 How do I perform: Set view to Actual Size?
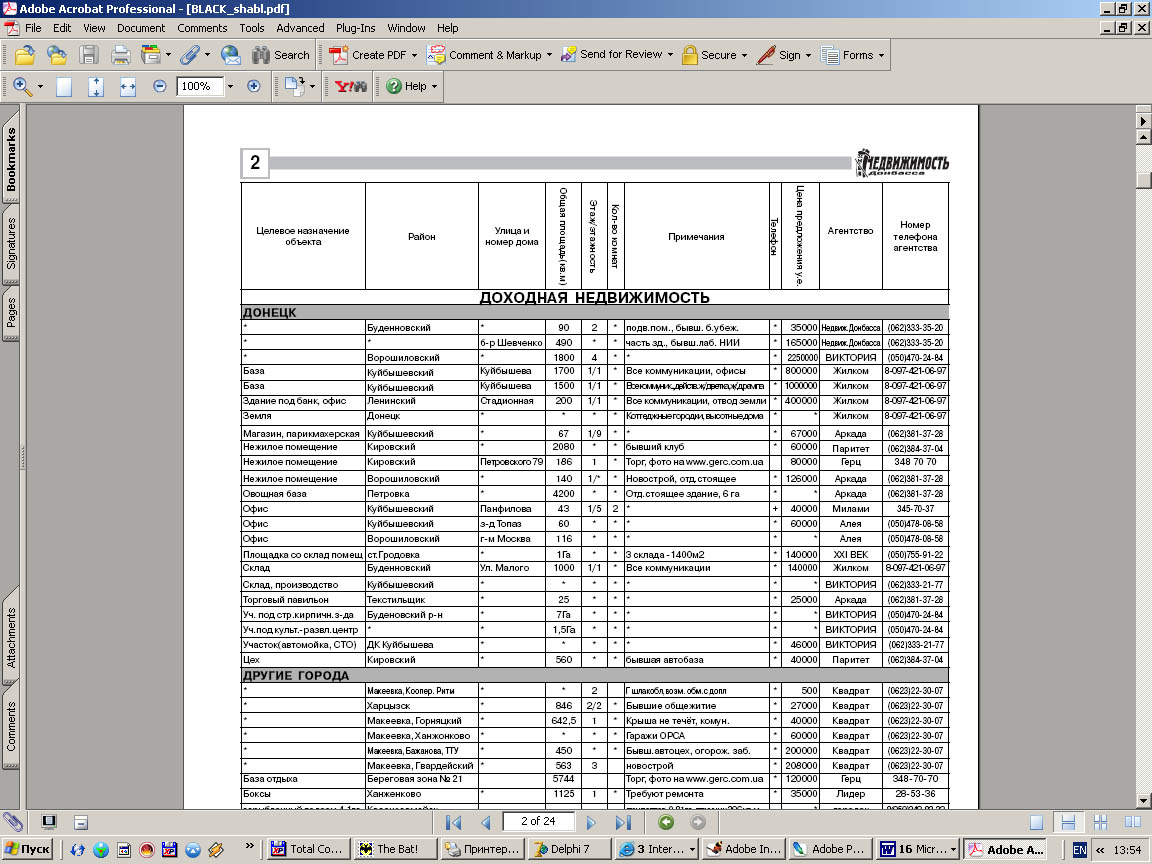pos(64,87)
